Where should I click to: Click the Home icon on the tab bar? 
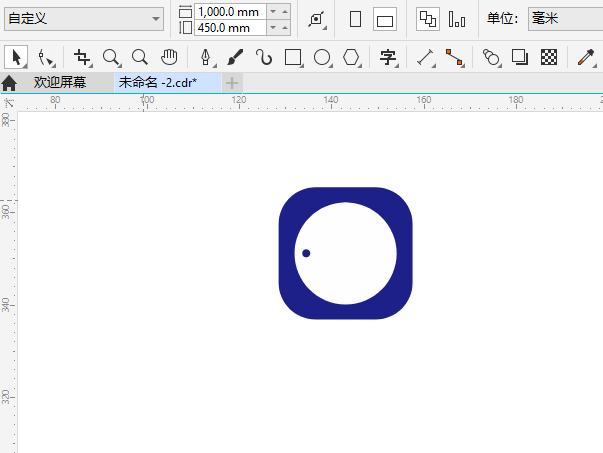[x=9, y=83]
